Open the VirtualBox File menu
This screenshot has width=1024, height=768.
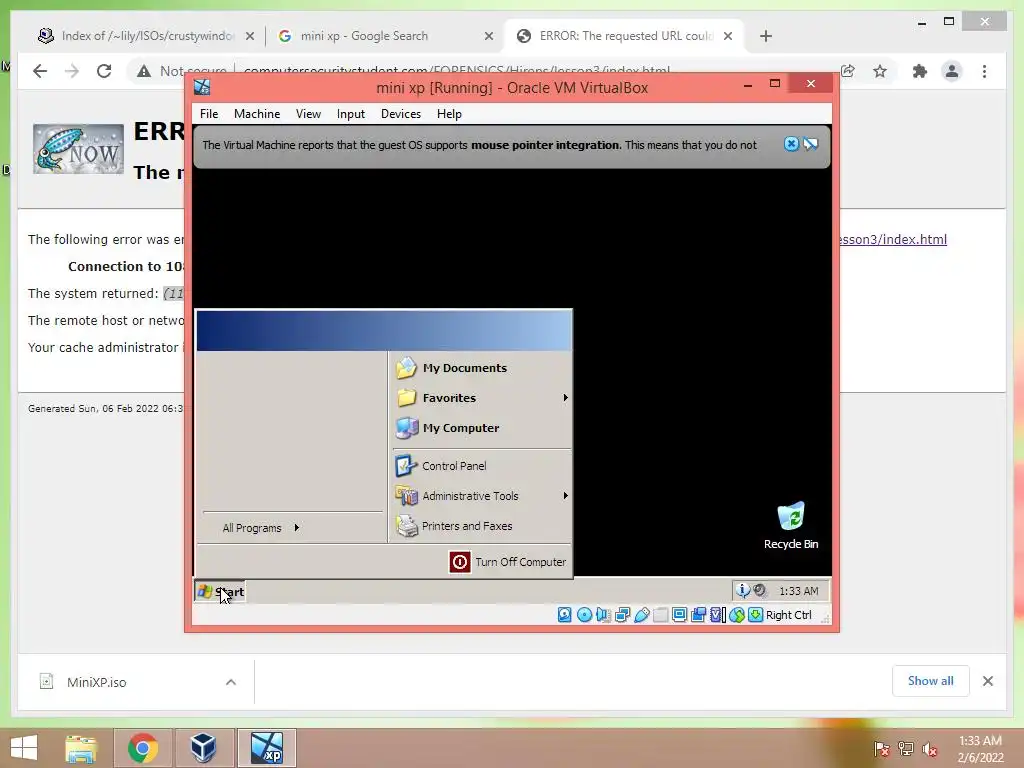209,114
